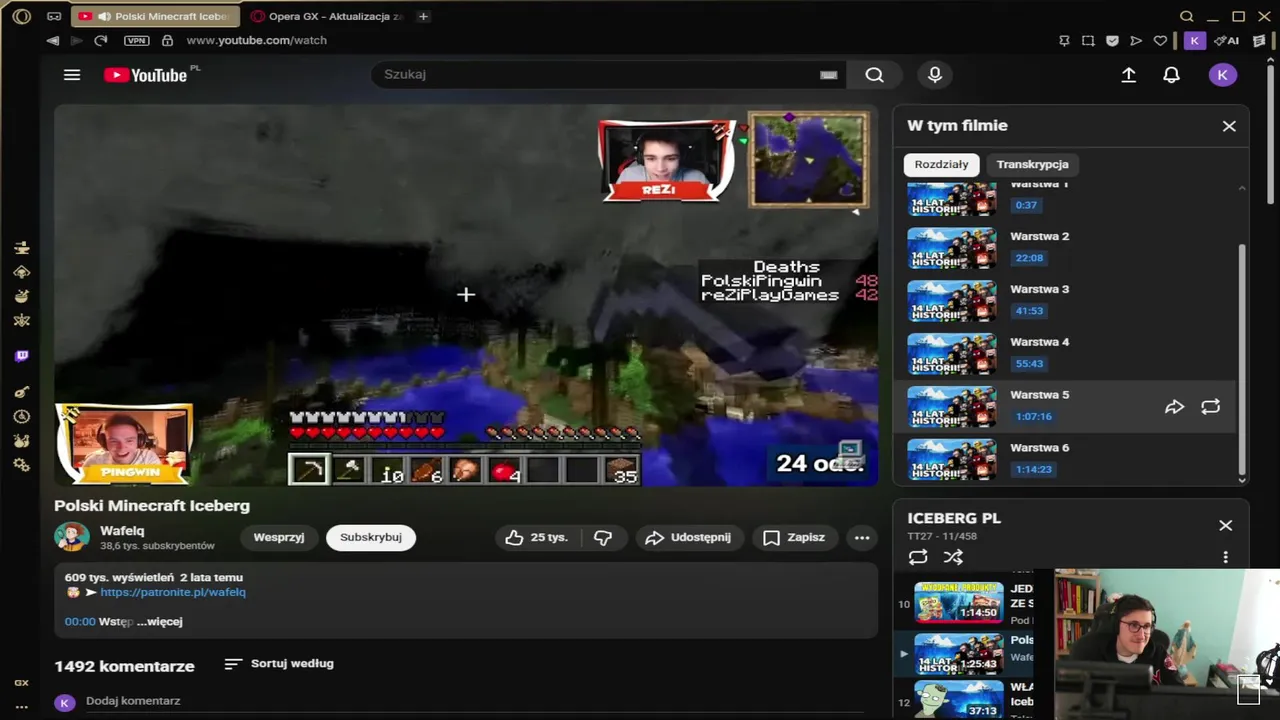Click the 1:07:16 timestamp of Warstwa 5

[1033, 417]
